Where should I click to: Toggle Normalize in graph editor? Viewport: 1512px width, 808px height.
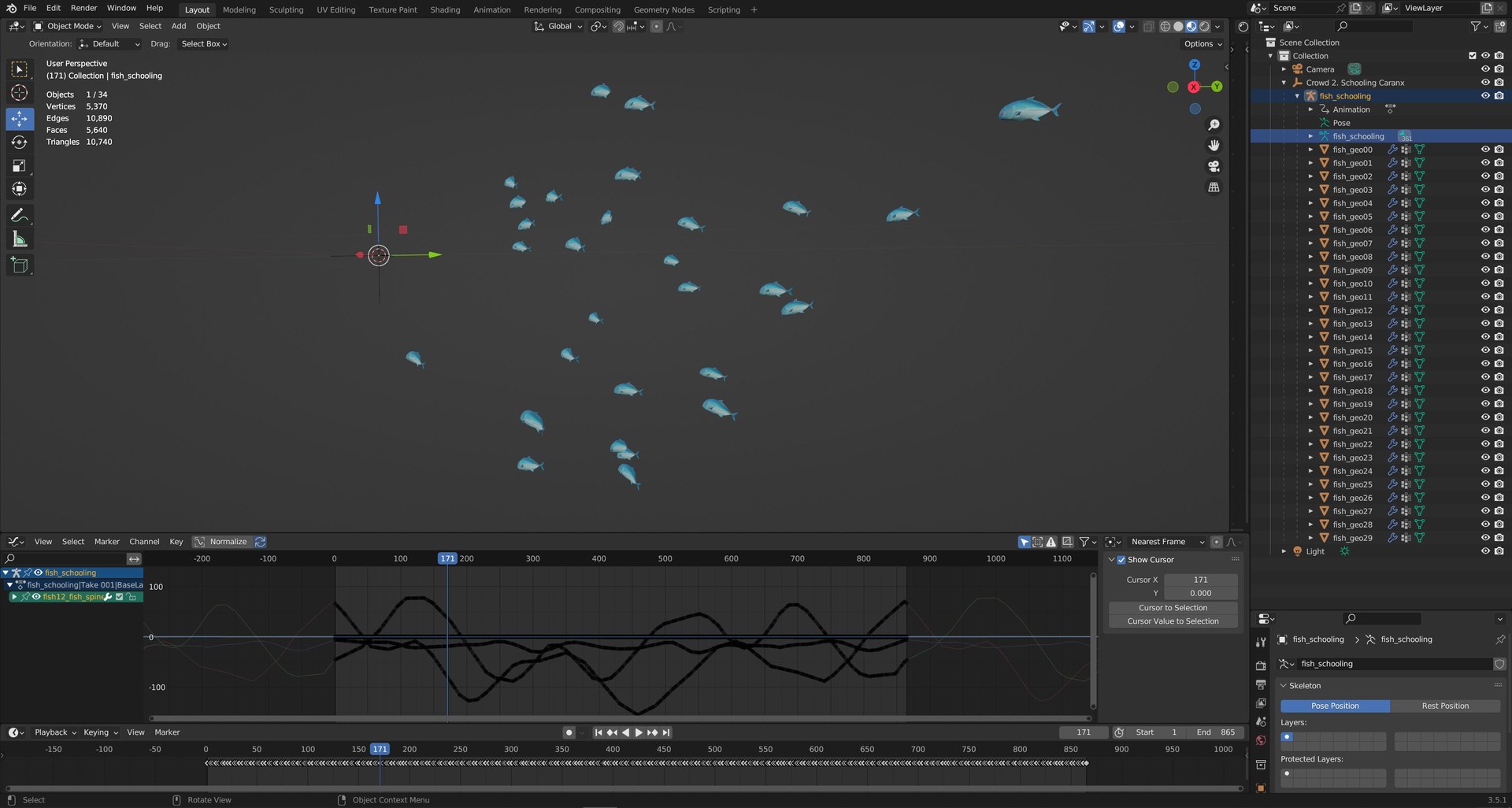221,542
